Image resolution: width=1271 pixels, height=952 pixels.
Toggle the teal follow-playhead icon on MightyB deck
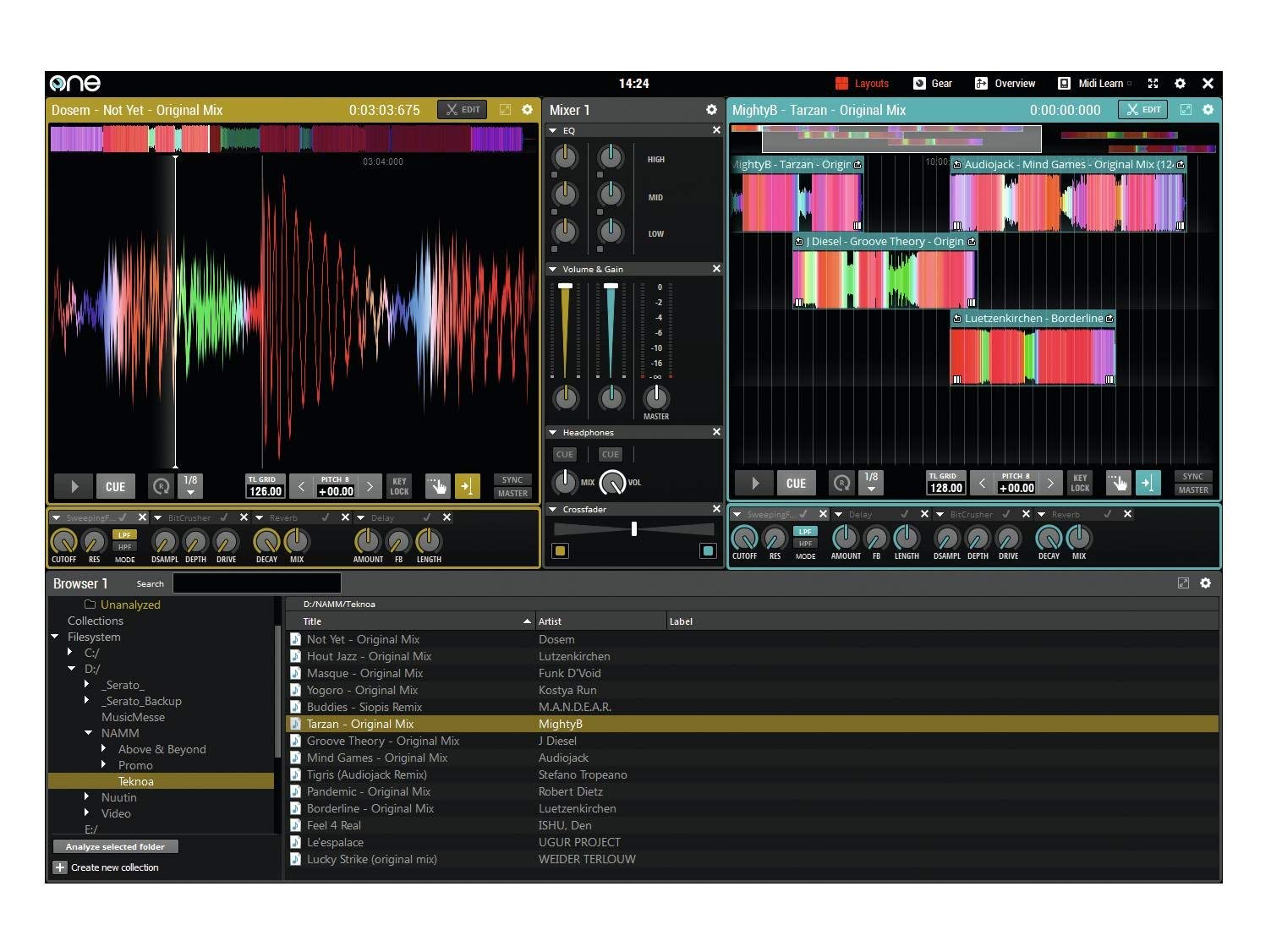point(1148,483)
